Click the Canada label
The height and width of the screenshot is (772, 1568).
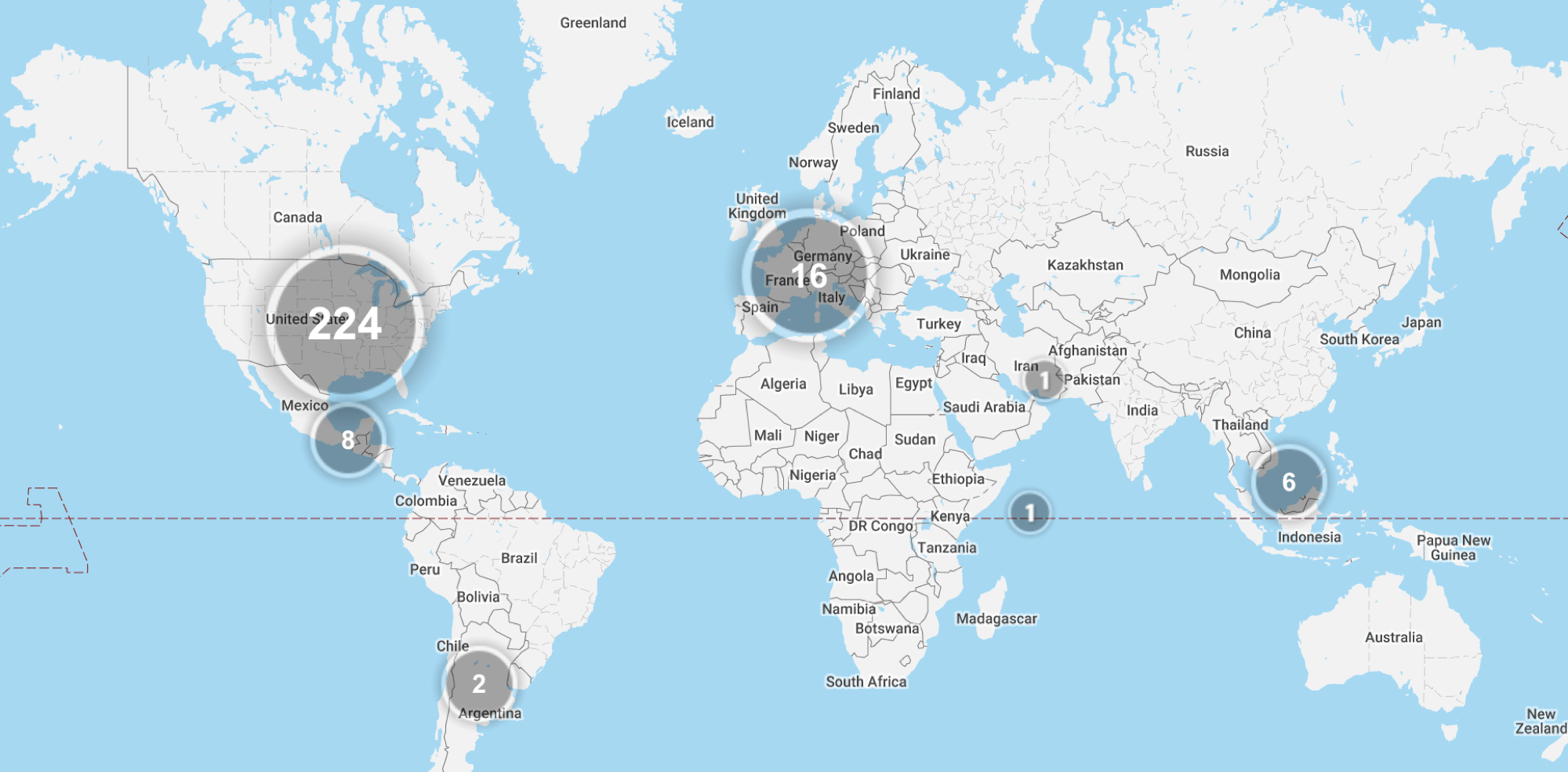[x=297, y=217]
